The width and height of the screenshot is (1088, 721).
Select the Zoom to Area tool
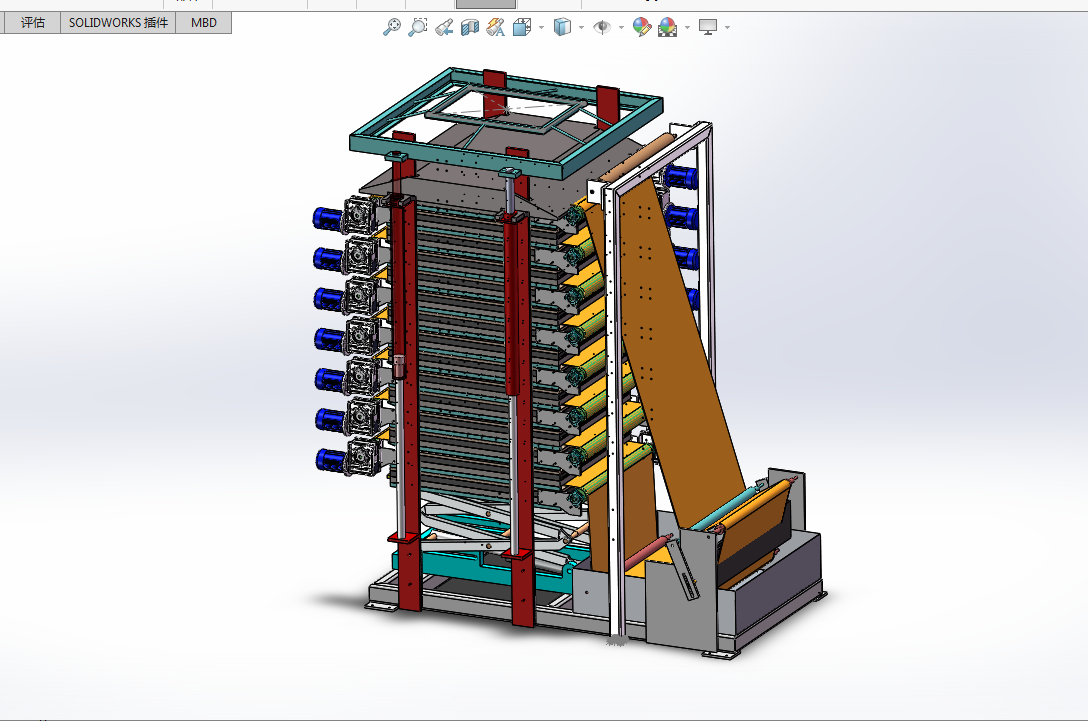pos(418,27)
